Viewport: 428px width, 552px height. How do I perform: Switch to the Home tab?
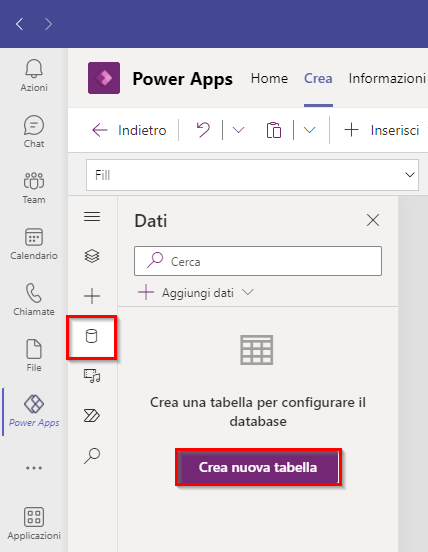coord(269,78)
